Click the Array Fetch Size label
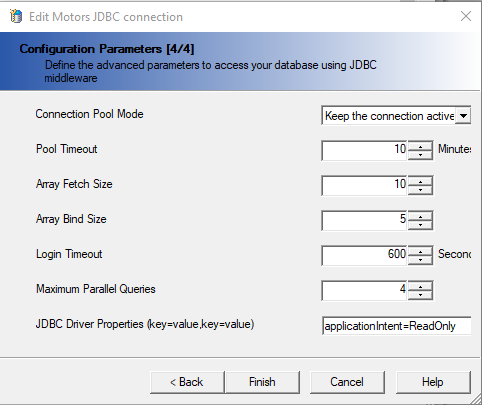The height and width of the screenshot is (405, 482). tap(74, 184)
